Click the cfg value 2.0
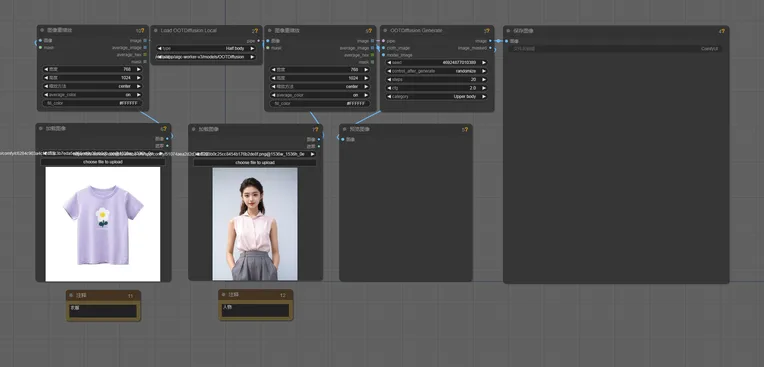Image resolution: width=764 pixels, height=367 pixels. click(x=473, y=88)
